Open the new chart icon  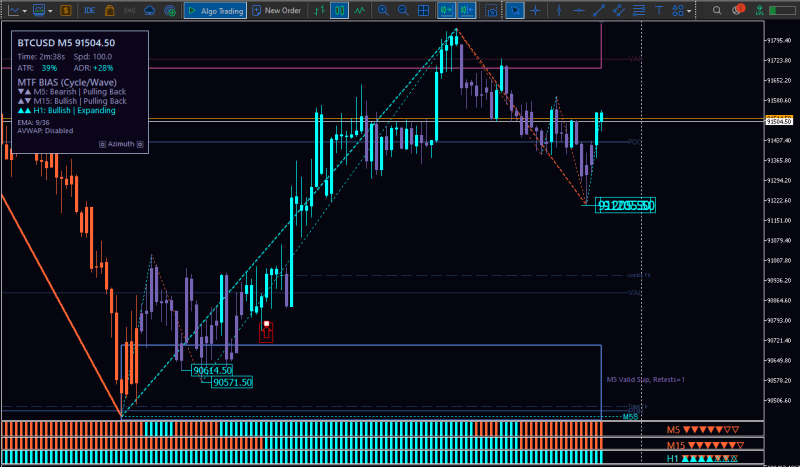(14, 10)
